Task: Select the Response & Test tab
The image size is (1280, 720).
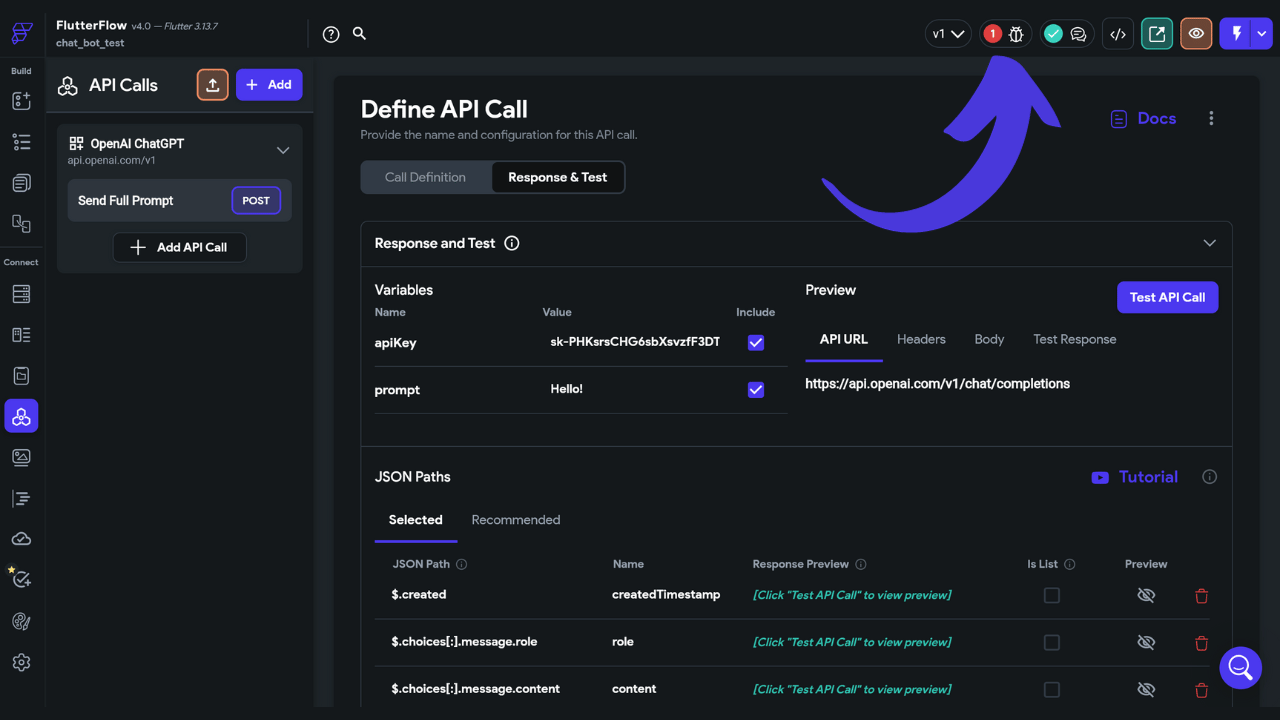Action: 558,177
